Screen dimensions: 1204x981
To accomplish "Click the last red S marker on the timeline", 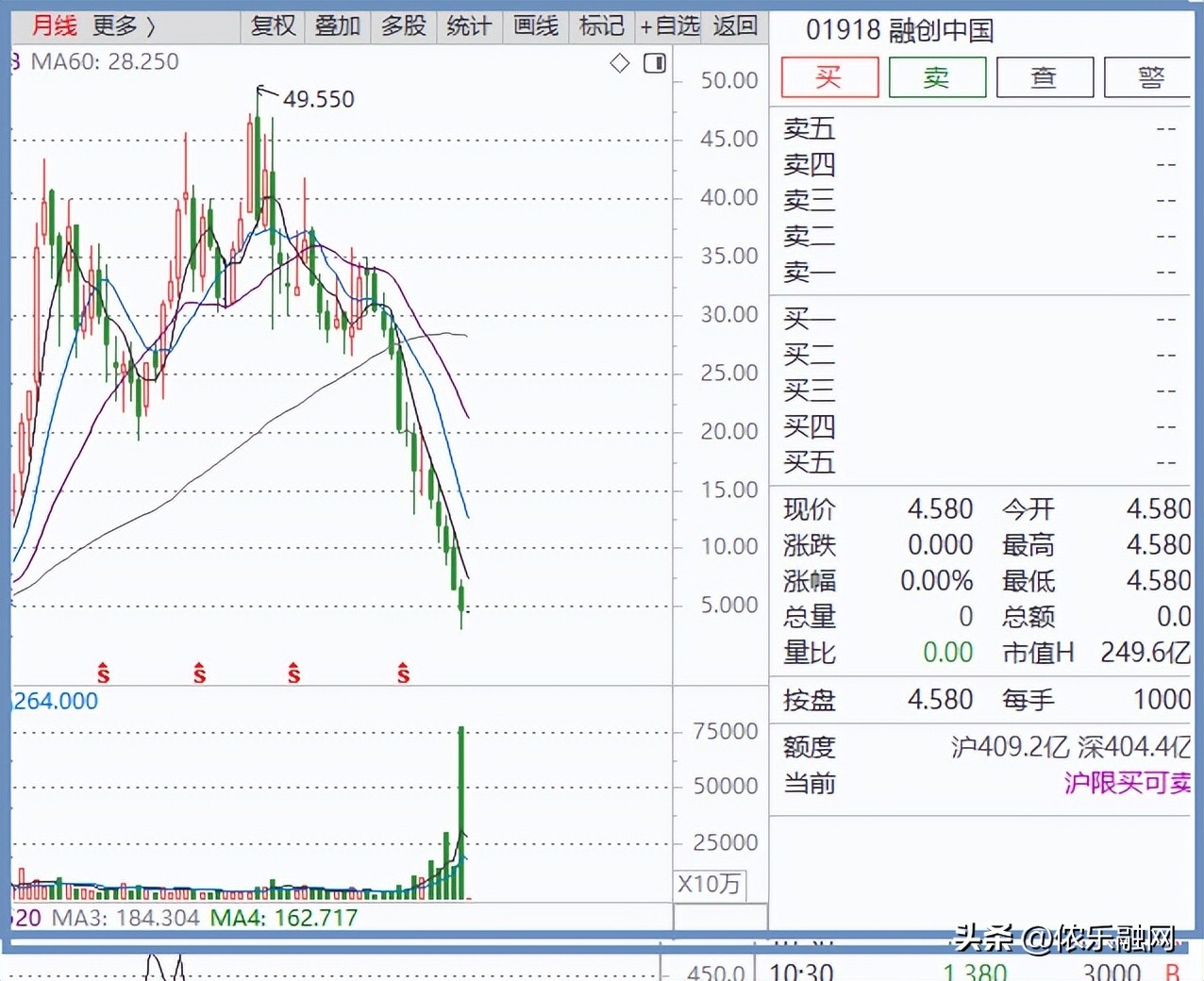I will [404, 673].
